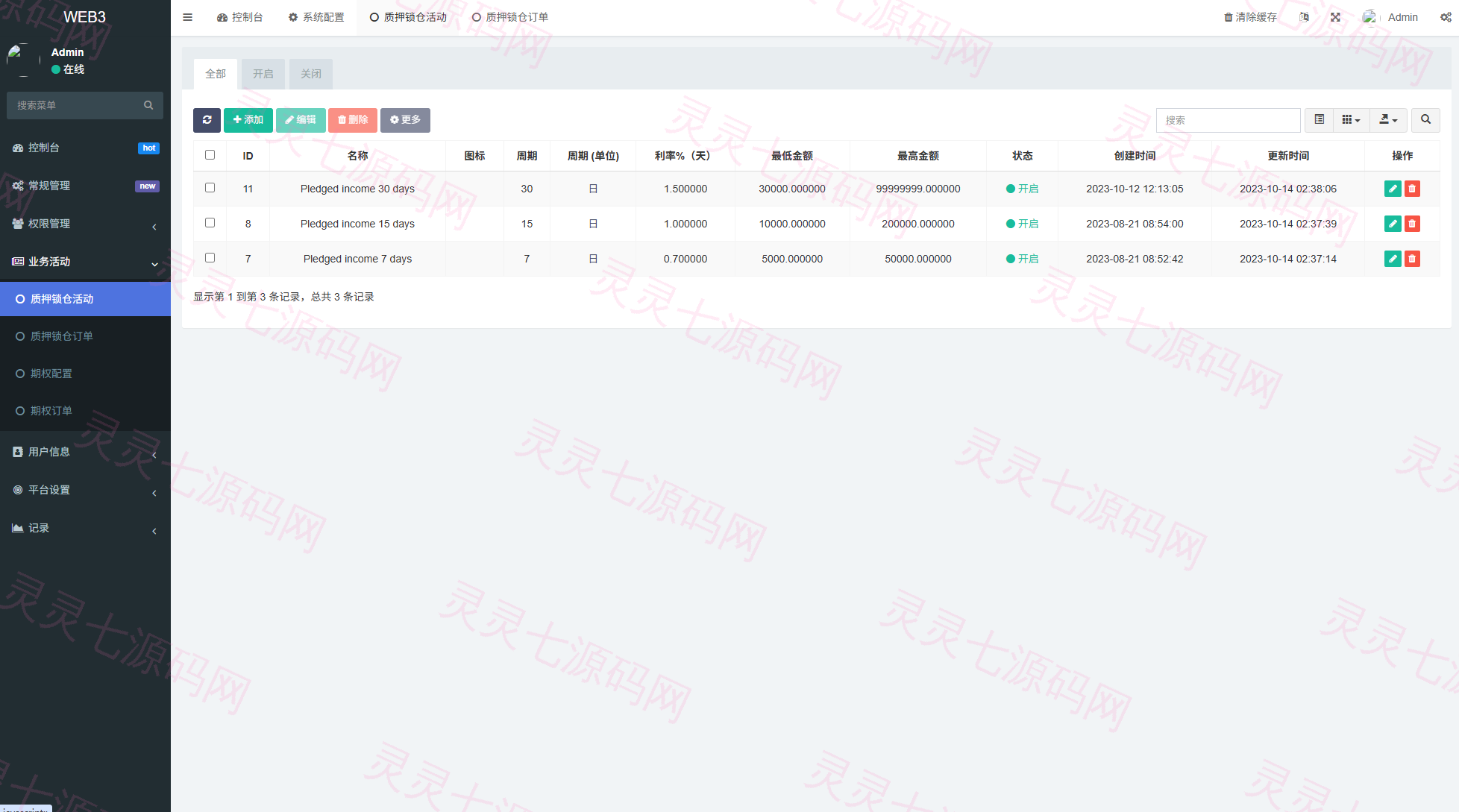Click the clear cache 清除缓存 button

coord(1250,17)
